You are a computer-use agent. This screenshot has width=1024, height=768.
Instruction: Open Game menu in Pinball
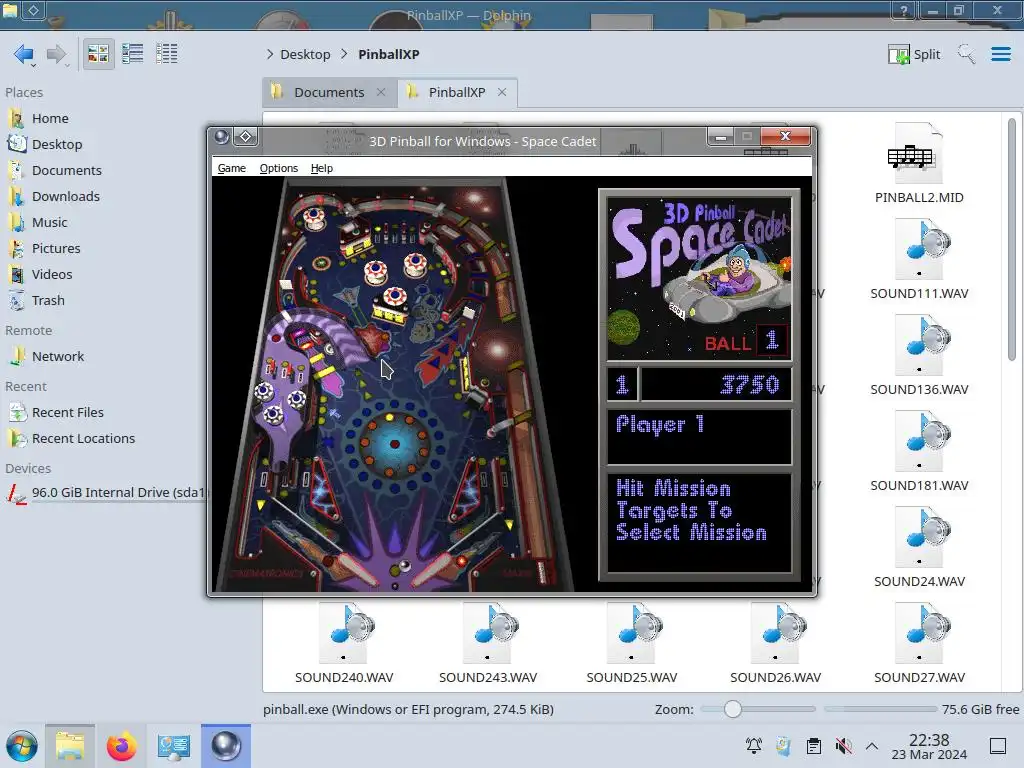(x=231, y=168)
